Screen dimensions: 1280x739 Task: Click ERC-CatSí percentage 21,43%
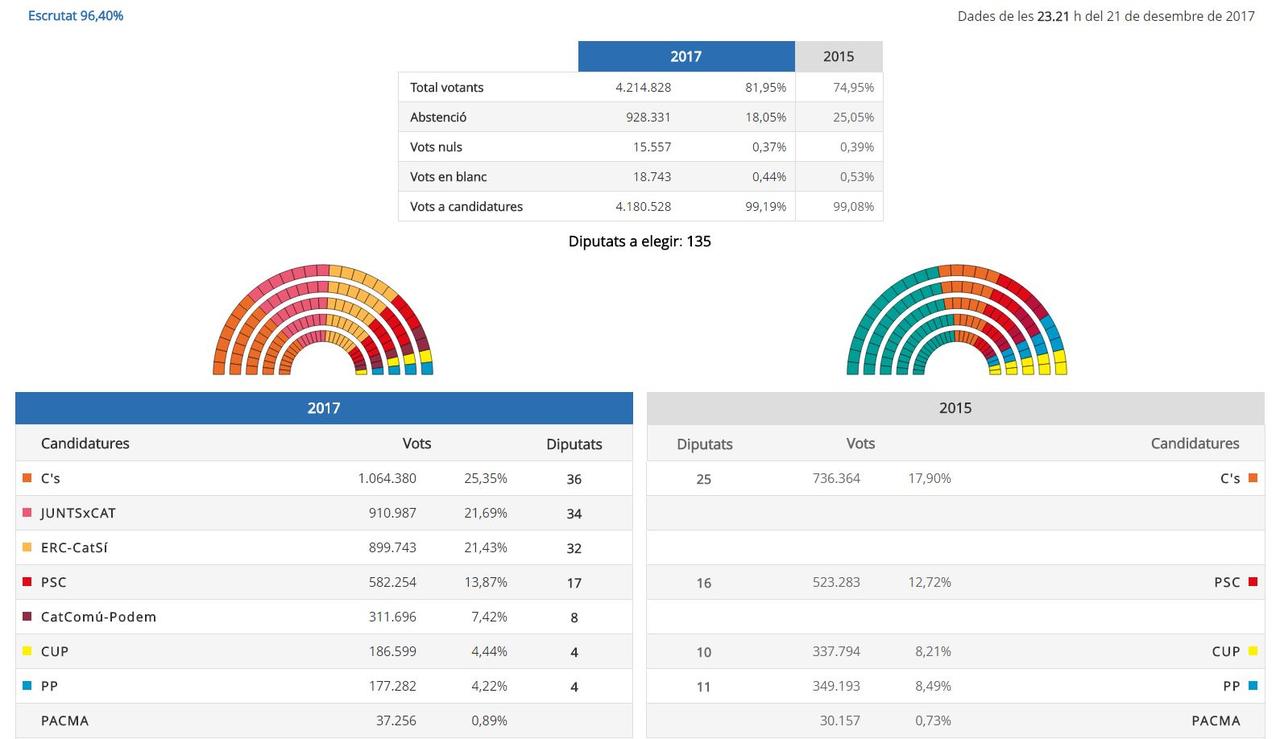tap(485, 547)
